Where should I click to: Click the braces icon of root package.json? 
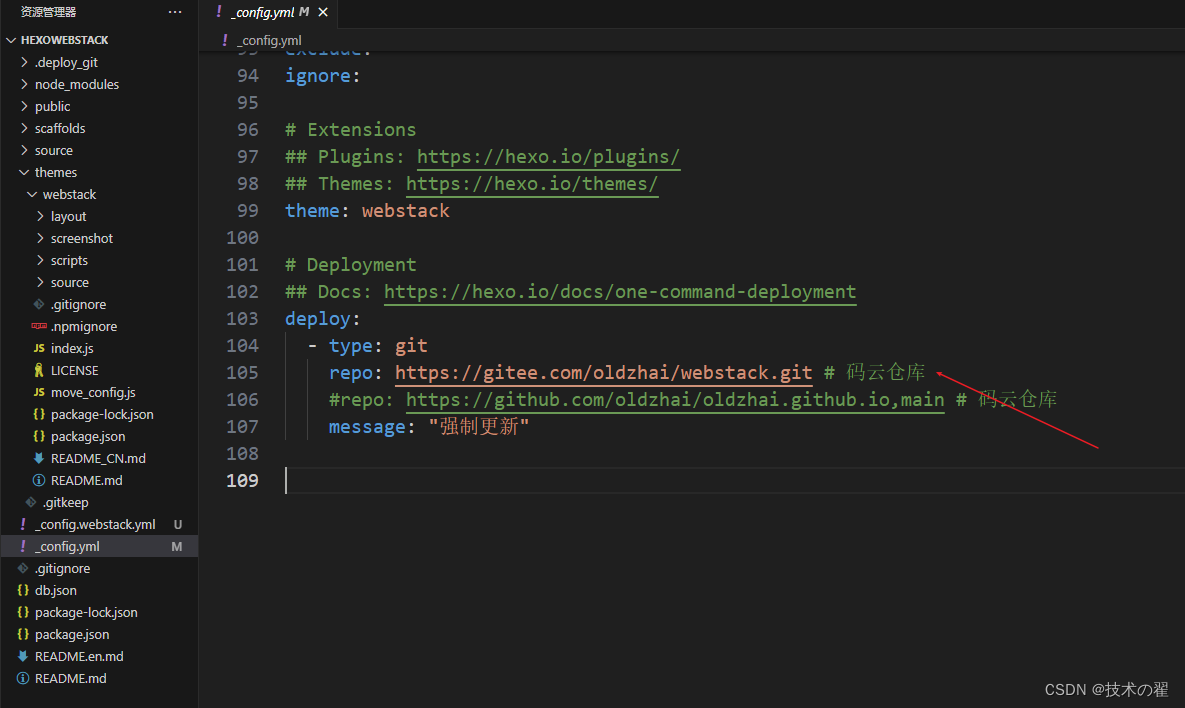click(x=23, y=634)
